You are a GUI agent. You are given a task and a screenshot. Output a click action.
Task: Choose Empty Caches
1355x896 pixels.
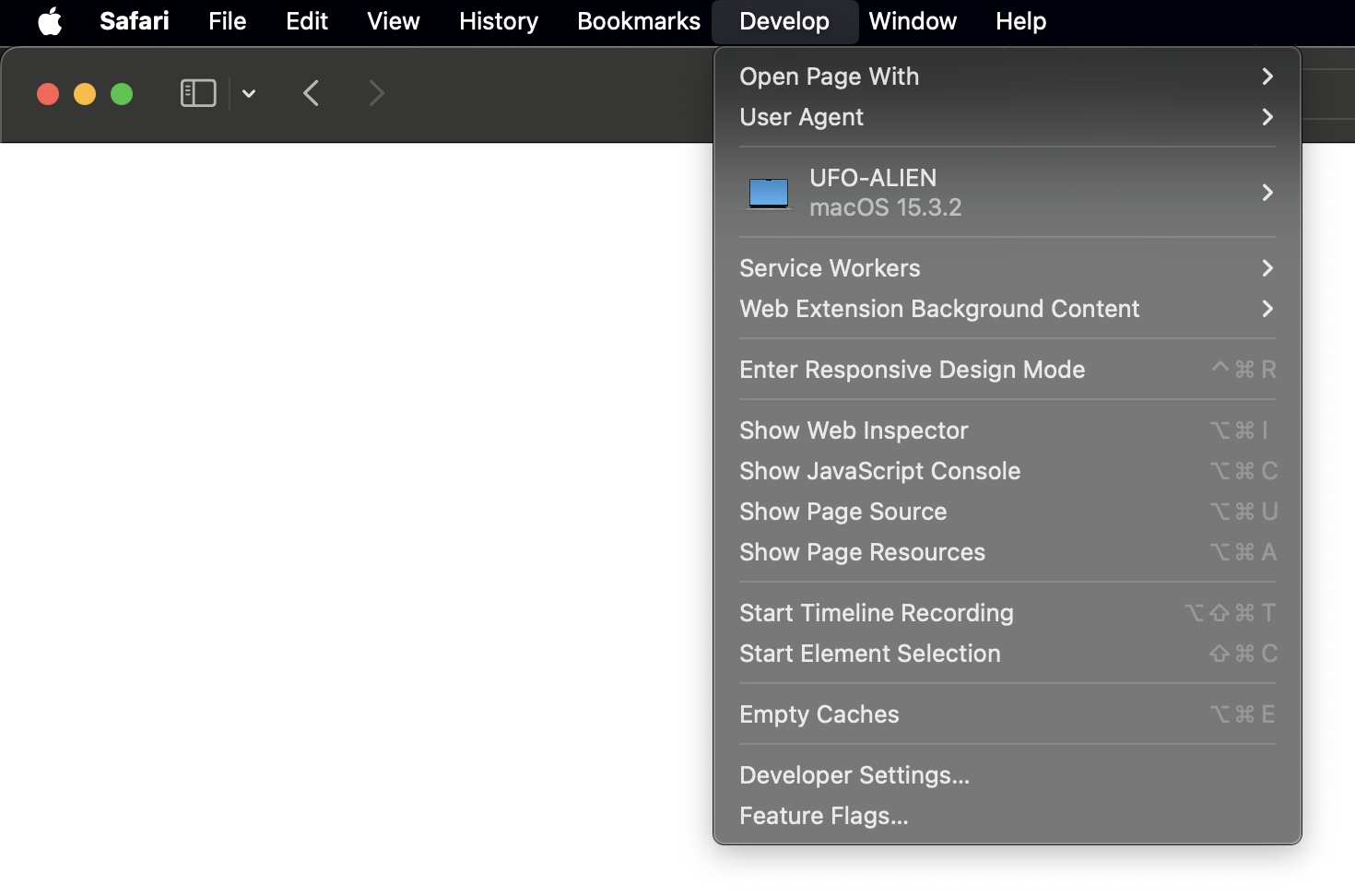pos(1007,714)
